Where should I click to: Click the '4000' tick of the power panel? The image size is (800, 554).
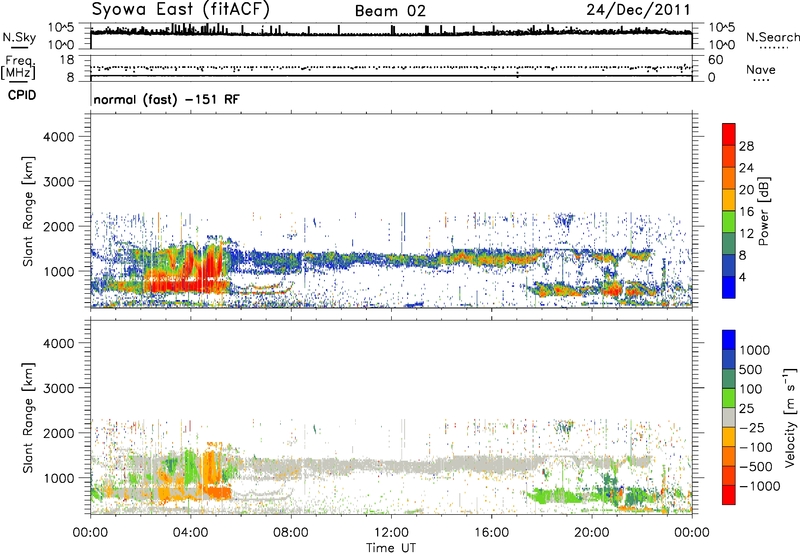click(59, 137)
